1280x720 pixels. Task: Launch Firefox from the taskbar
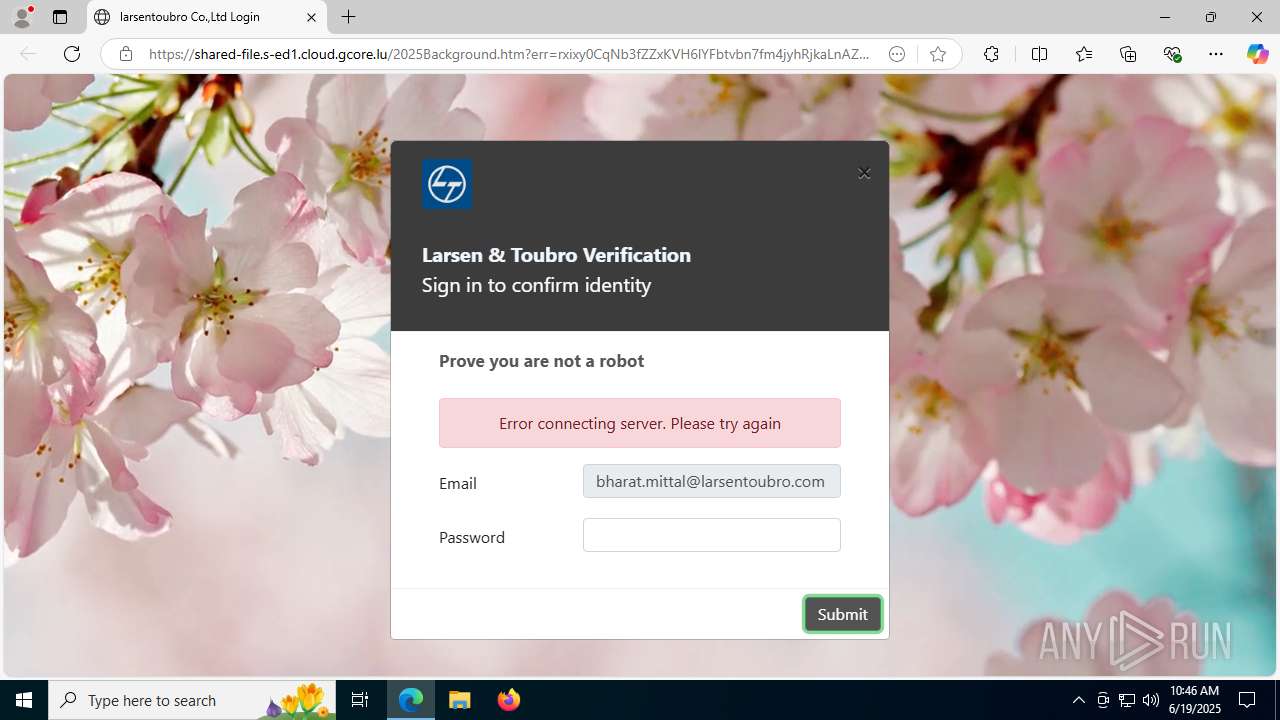coord(508,700)
